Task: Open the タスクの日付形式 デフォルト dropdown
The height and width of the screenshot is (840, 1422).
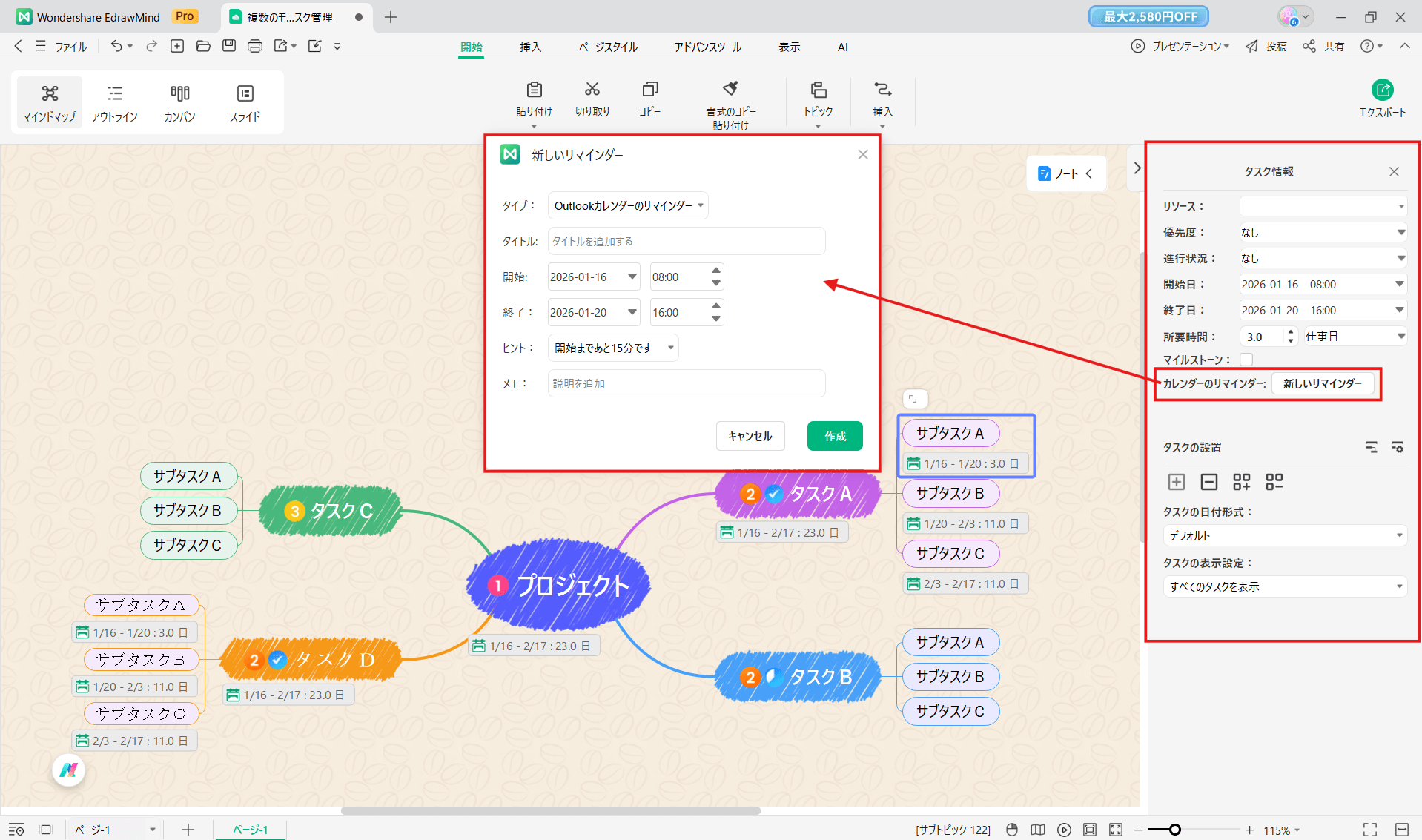Action: coord(1284,535)
